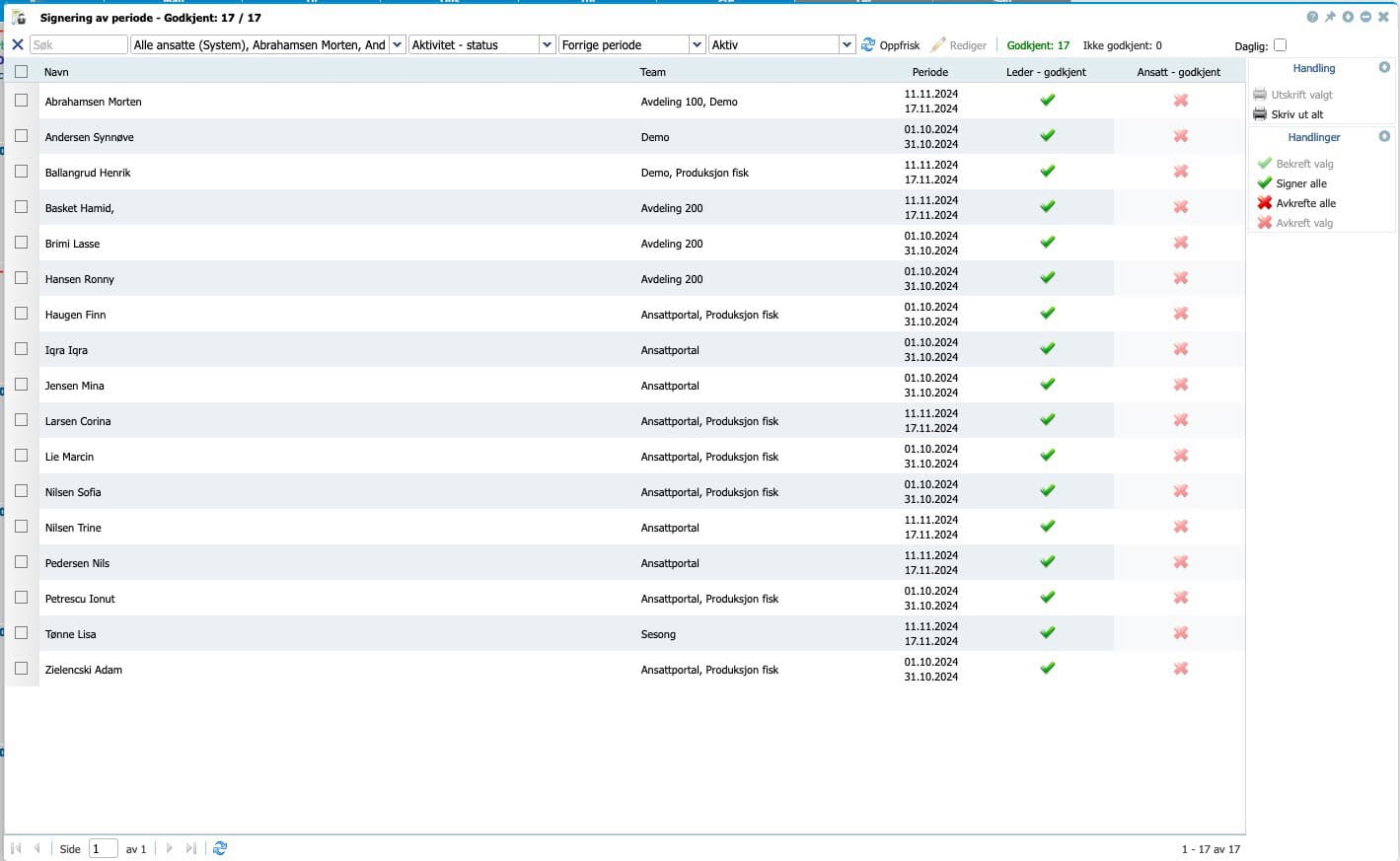Image resolution: width=1400 pixels, height=861 pixels.
Task: Check the box for Ballangrud Henrik
Action: point(21,171)
